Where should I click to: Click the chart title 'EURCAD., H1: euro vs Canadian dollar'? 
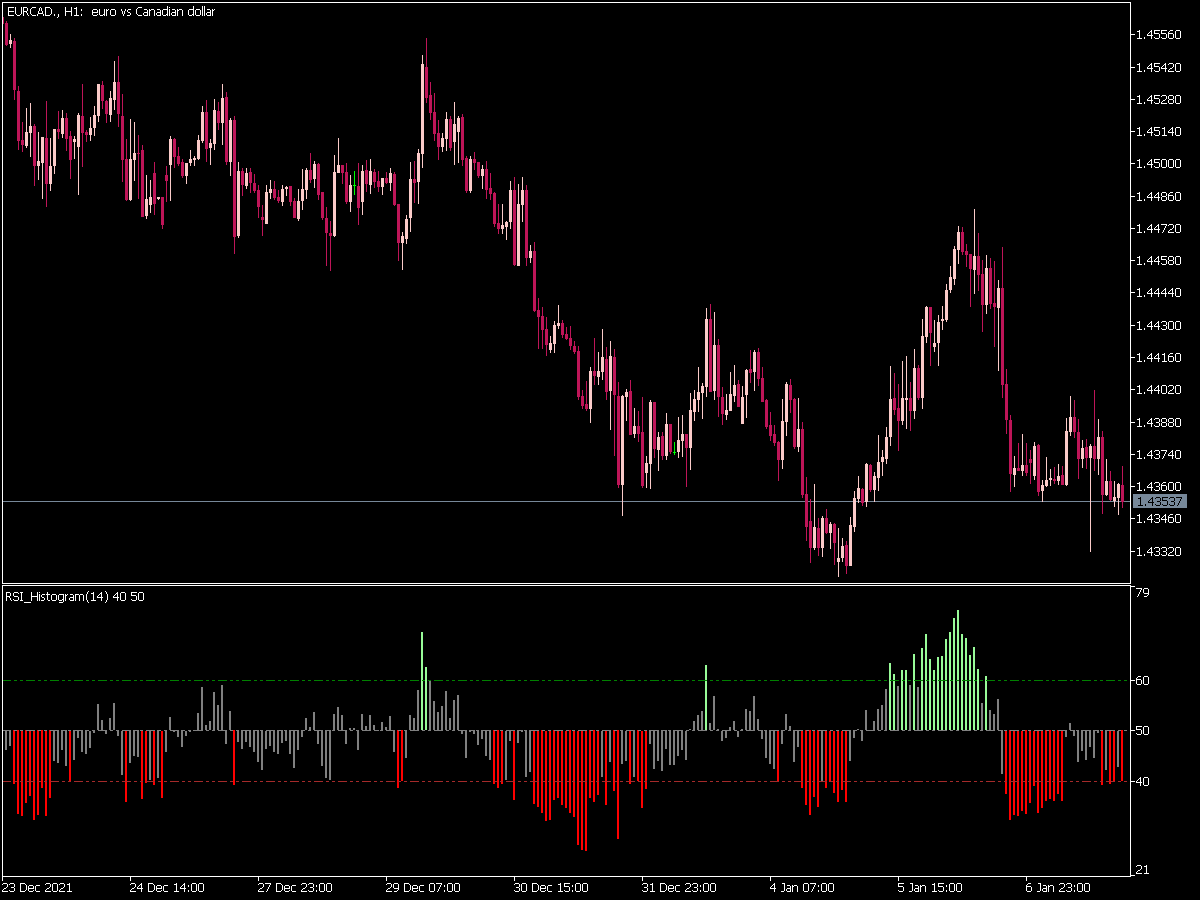[x=111, y=12]
